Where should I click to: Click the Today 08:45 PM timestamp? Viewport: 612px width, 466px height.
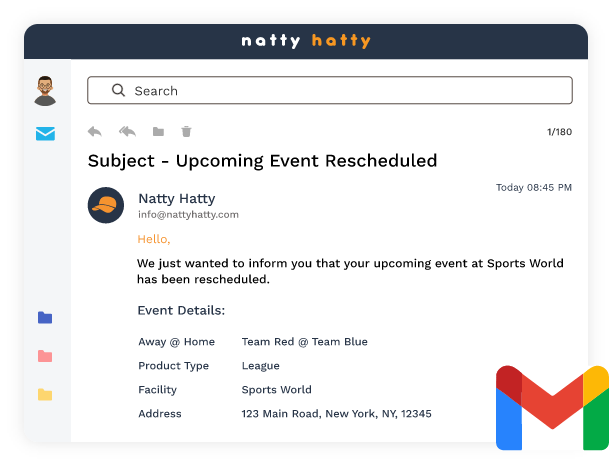[534, 187]
